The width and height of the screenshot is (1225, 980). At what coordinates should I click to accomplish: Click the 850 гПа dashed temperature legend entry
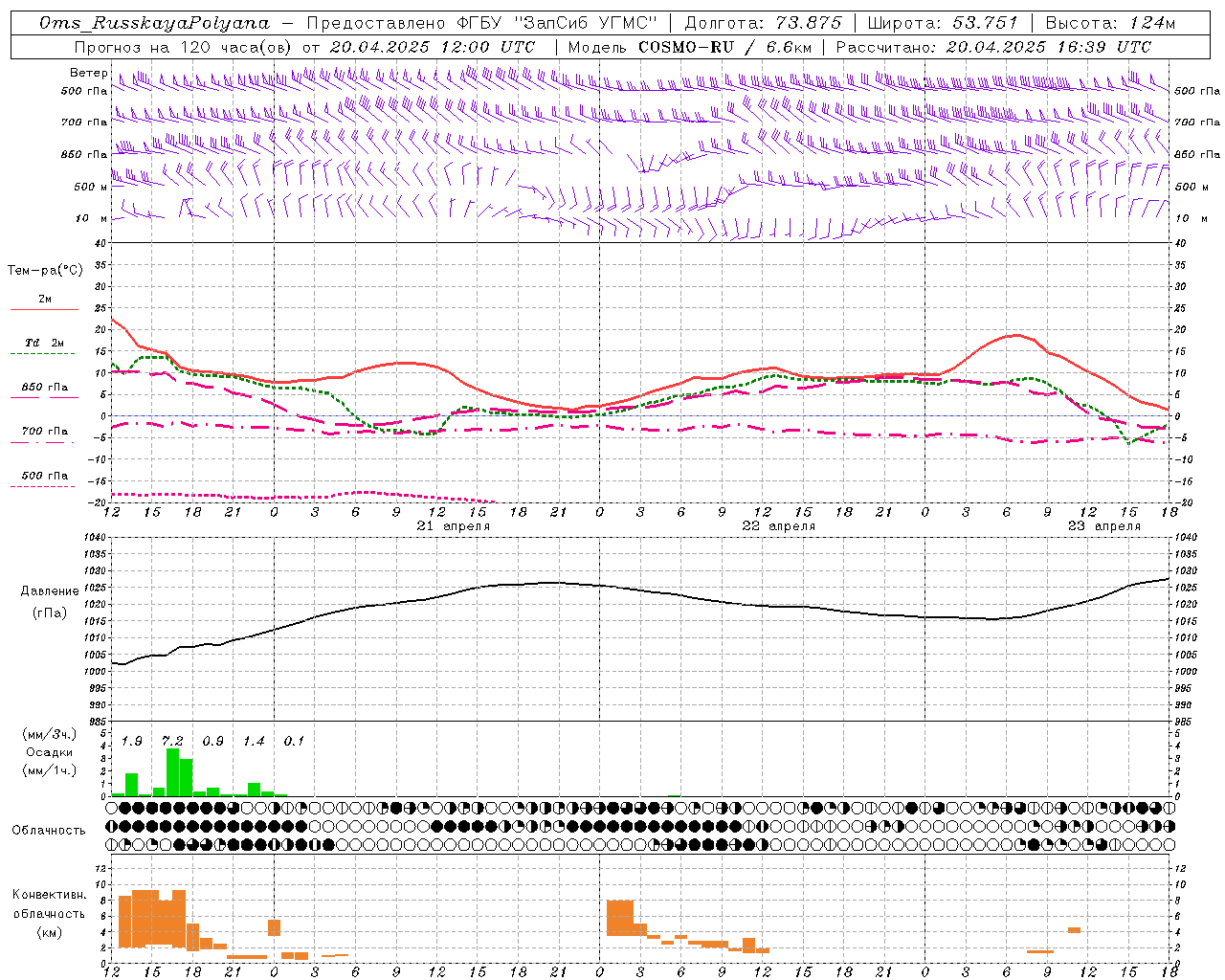tap(44, 391)
